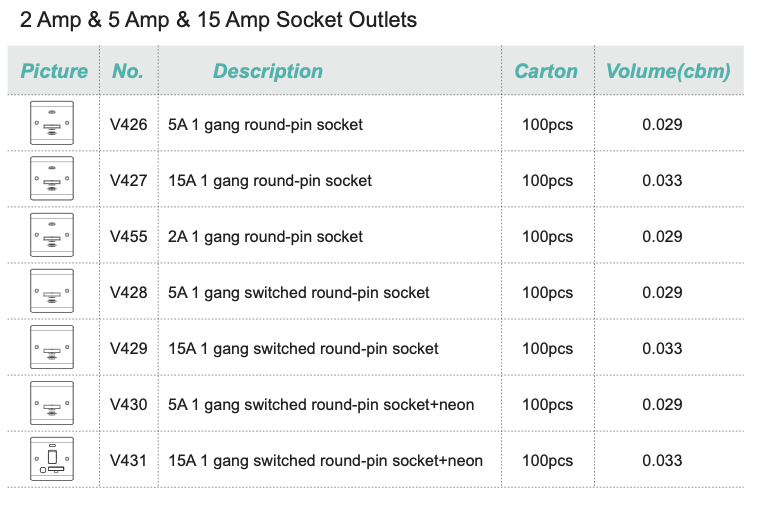Screen dimensions: 760x516
Task: Select the Carton column header
Action: (546, 71)
